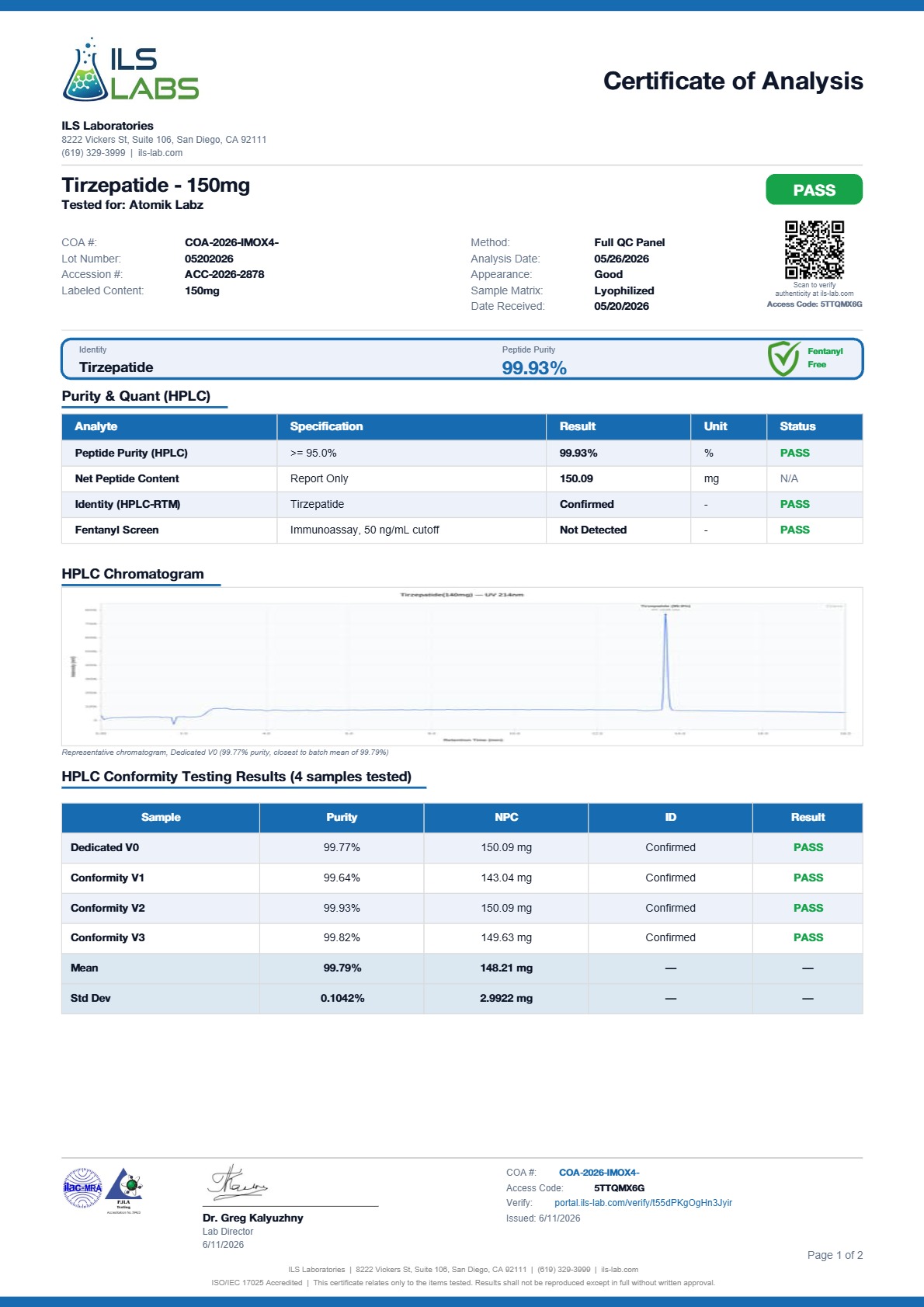
Task: Click the Specification column header
Action: pos(326,426)
